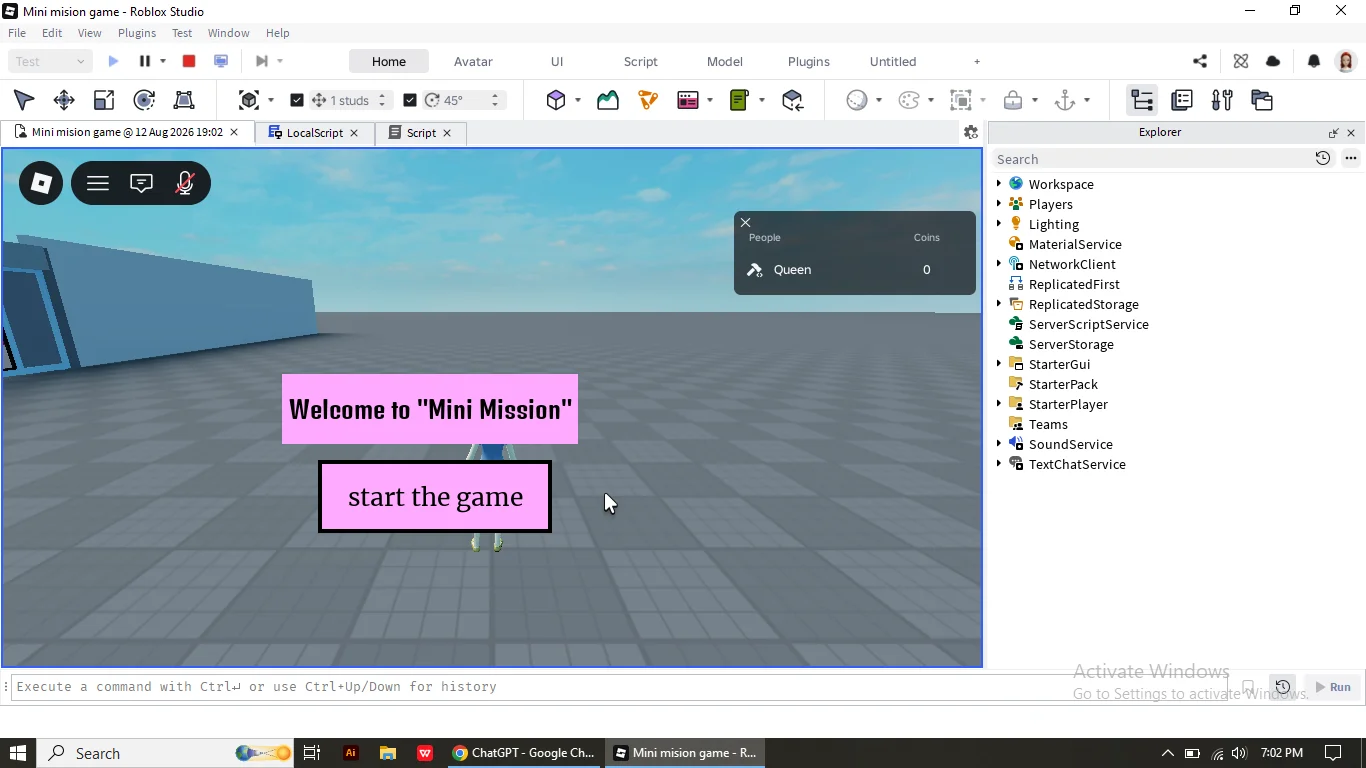Expand the SoundService node

998,444
